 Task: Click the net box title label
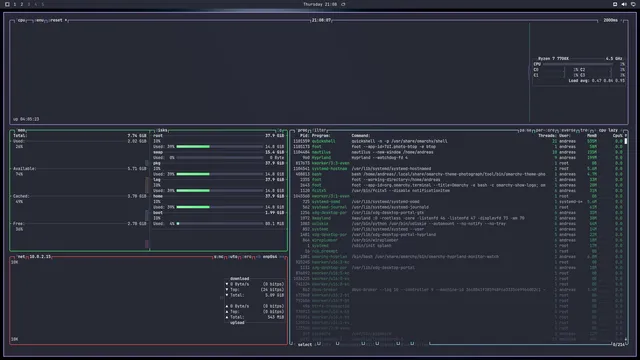[x=21, y=257]
